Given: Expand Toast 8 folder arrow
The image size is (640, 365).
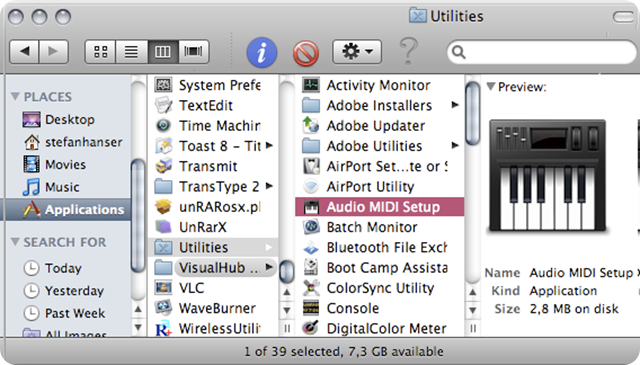Looking at the screenshot, I should (269, 145).
